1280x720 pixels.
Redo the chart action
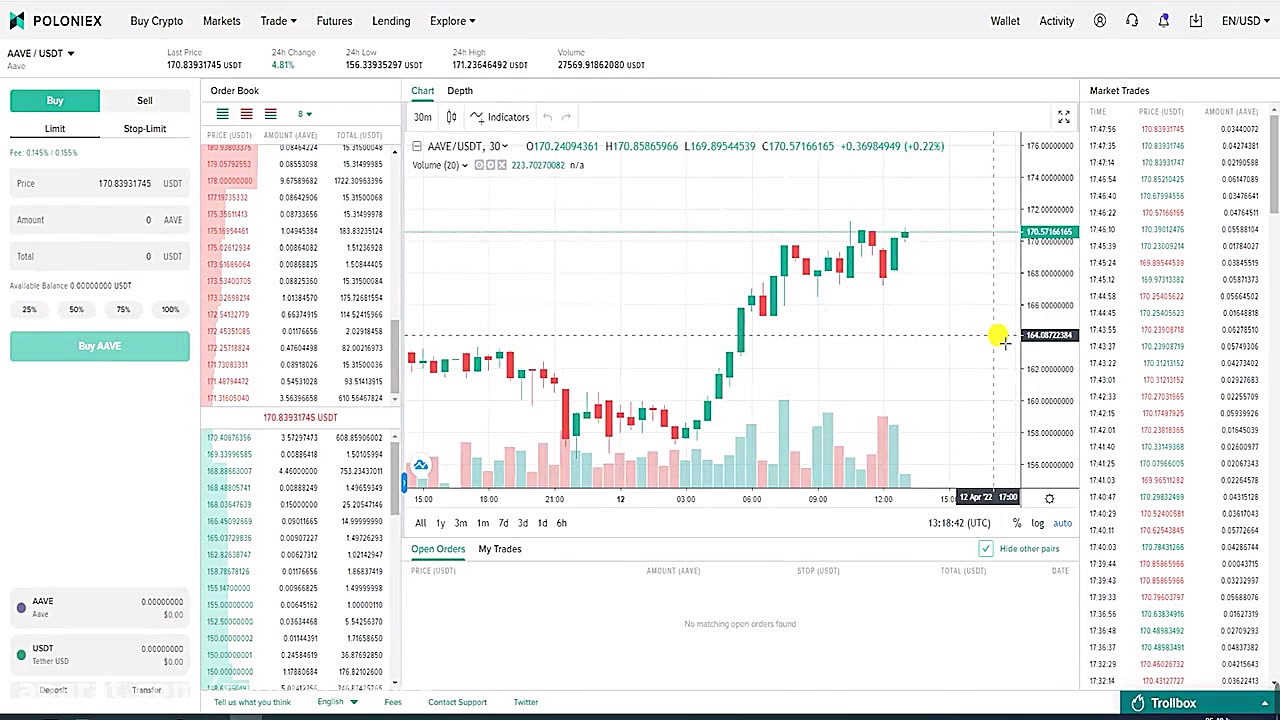pyautogui.click(x=566, y=117)
